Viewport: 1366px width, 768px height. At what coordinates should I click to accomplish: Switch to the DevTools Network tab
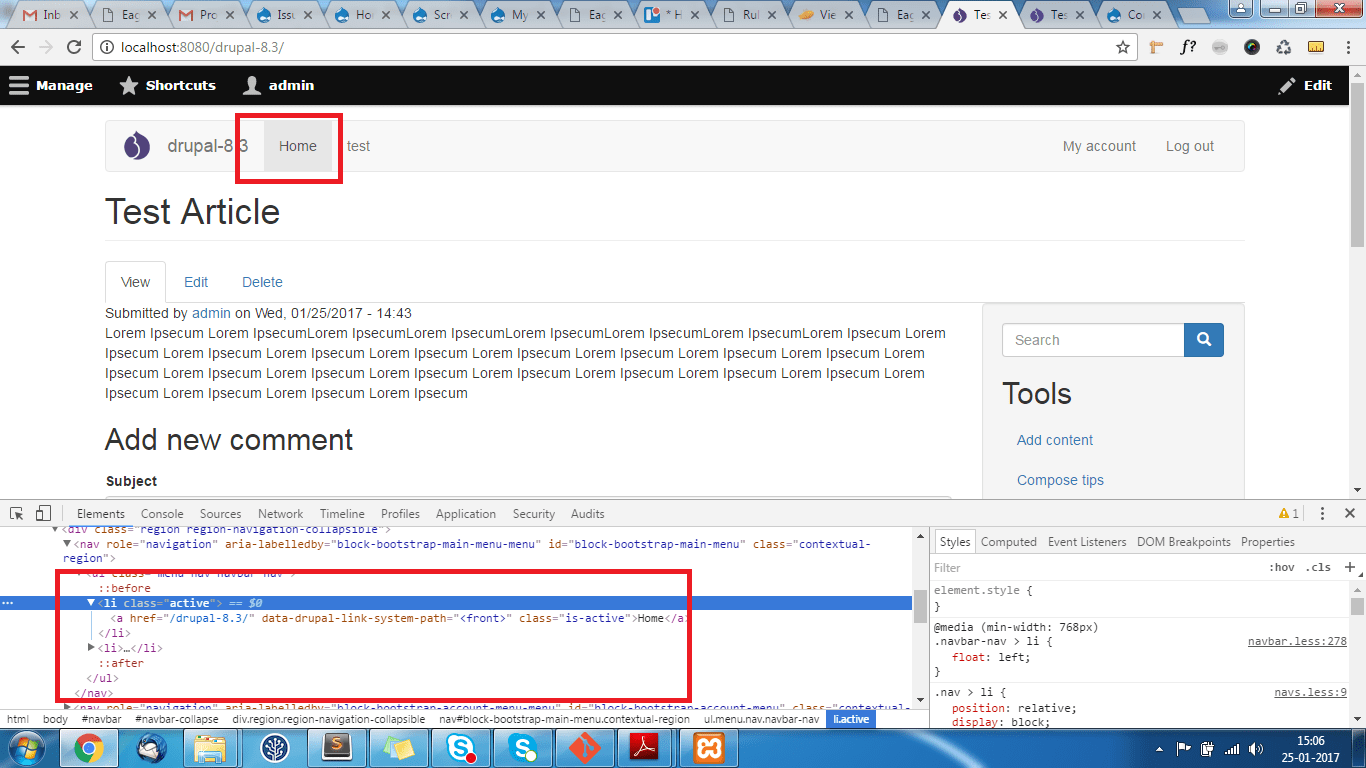(x=280, y=513)
